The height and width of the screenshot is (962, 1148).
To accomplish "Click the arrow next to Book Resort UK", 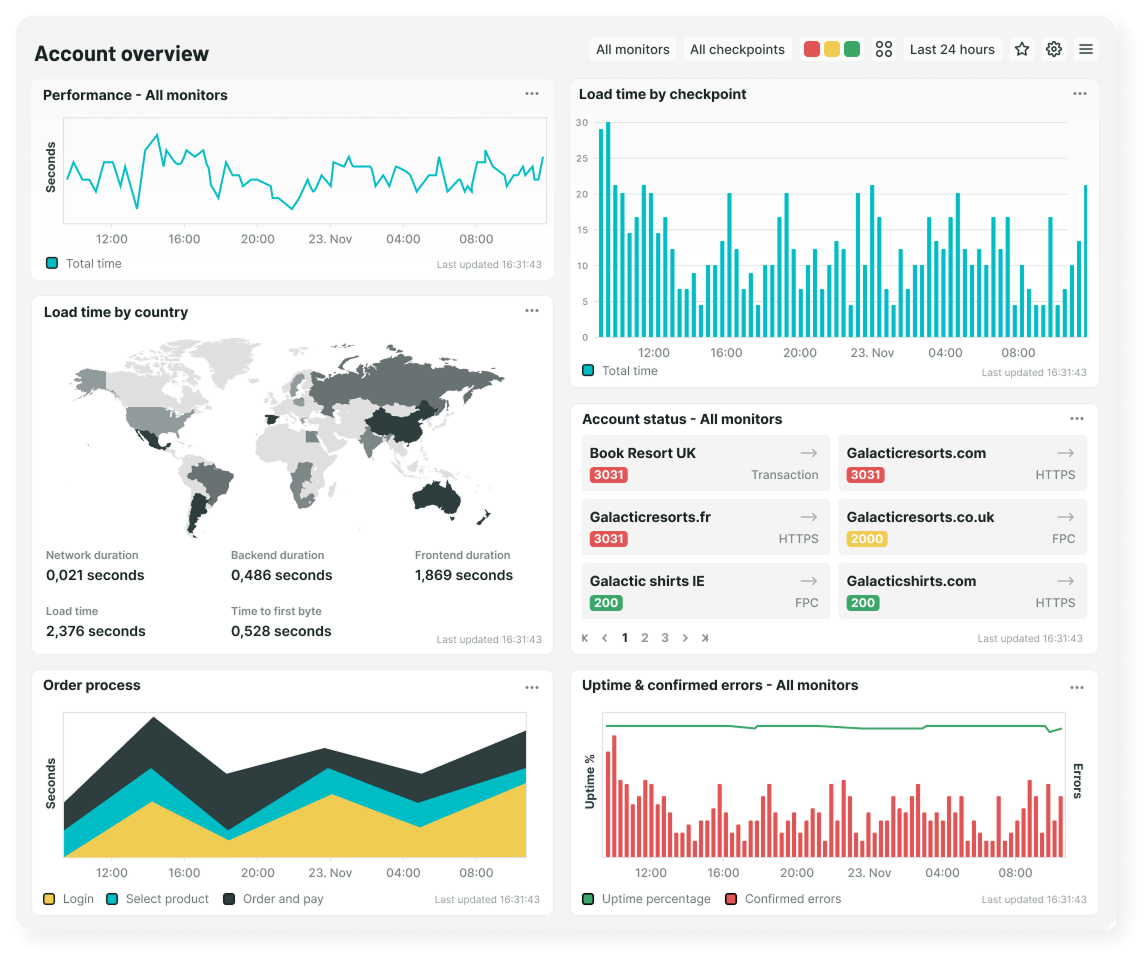I will coord(808,452).
